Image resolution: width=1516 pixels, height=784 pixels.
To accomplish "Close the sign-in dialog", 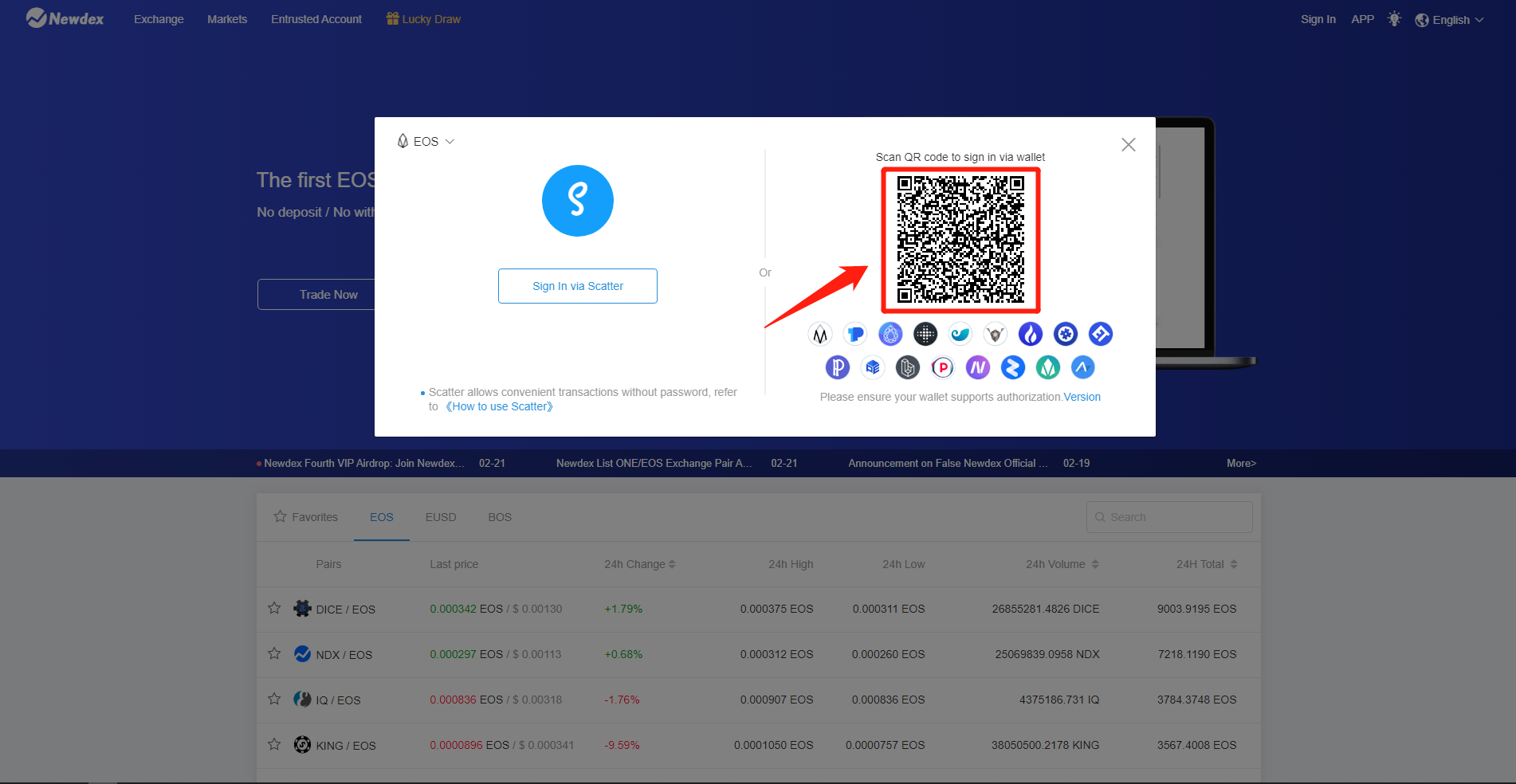I will pyautogui.click(x=1129, y=144).
